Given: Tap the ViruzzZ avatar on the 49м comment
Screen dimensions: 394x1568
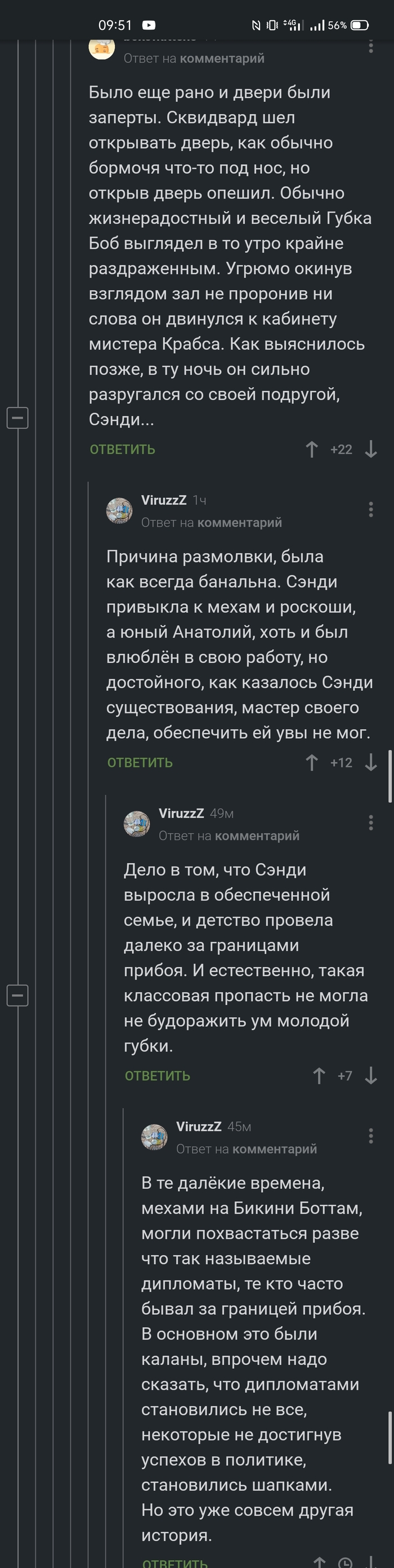Looking at the screenshot, I should 136,824.
